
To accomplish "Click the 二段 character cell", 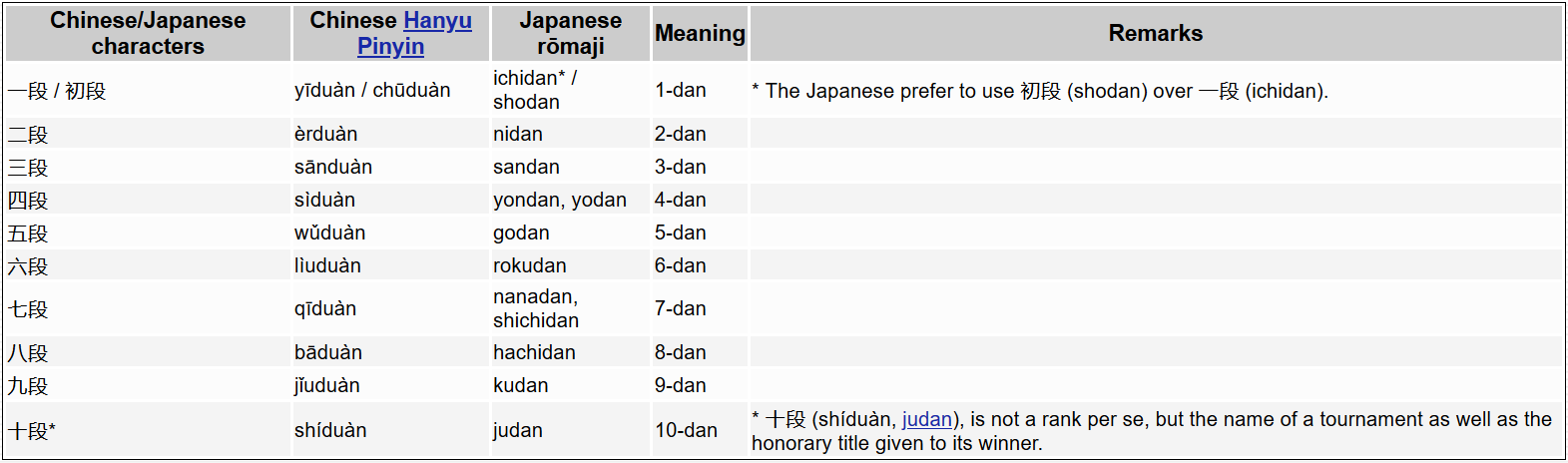I will (29, 135).
